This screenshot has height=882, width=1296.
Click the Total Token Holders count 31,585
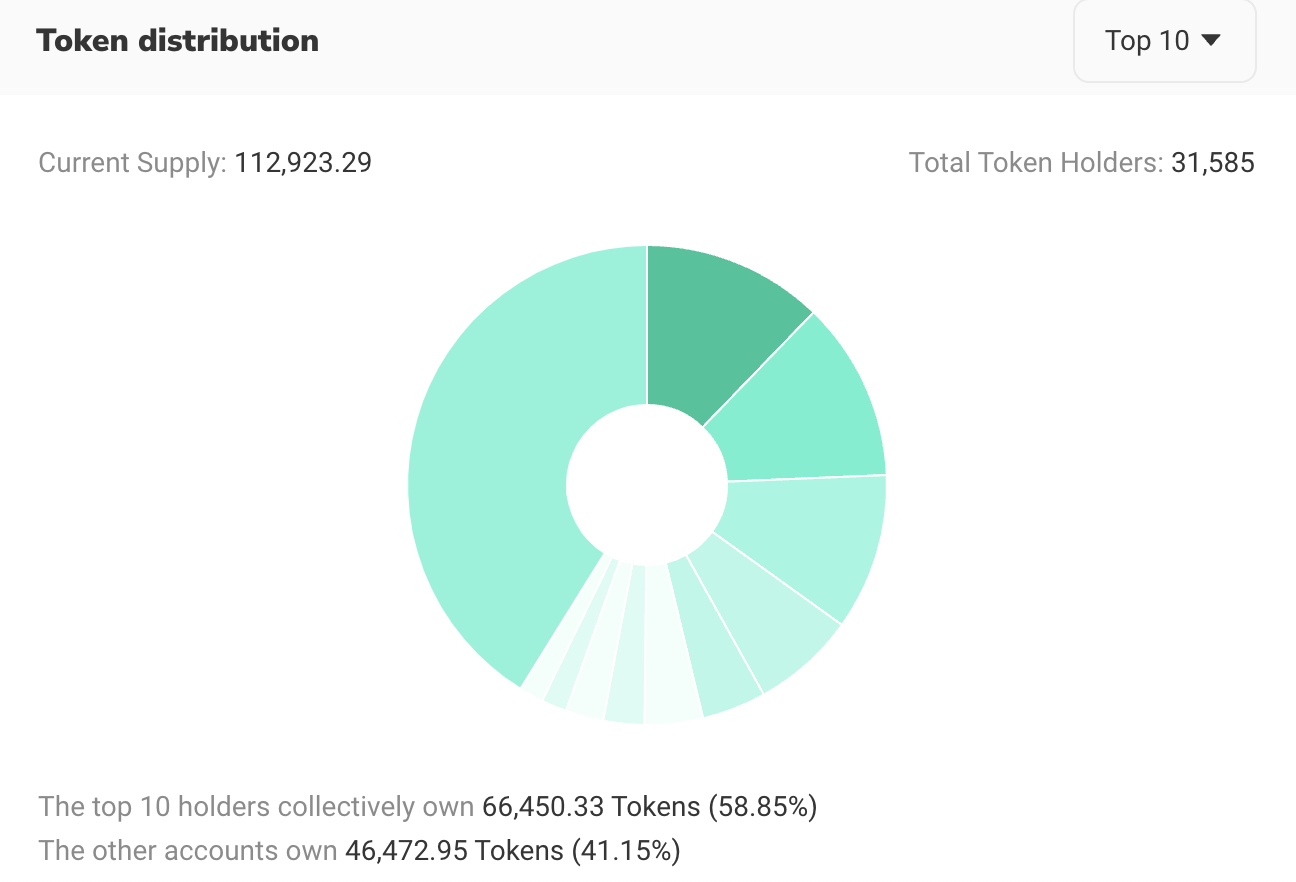(1212, 163)
